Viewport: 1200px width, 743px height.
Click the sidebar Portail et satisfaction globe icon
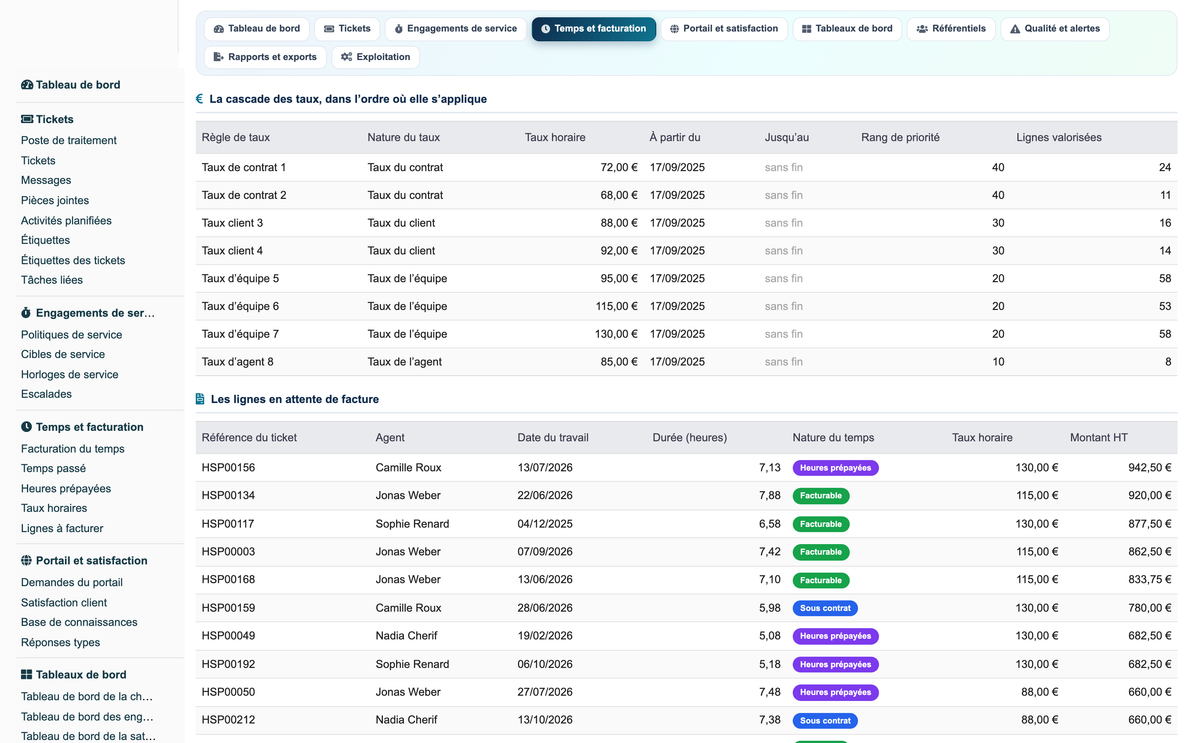pos(26,561)
